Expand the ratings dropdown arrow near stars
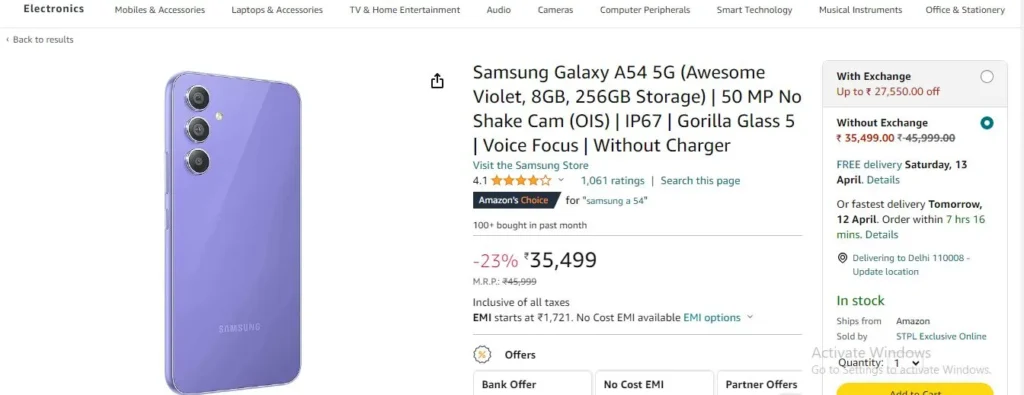 coord(561,180)
